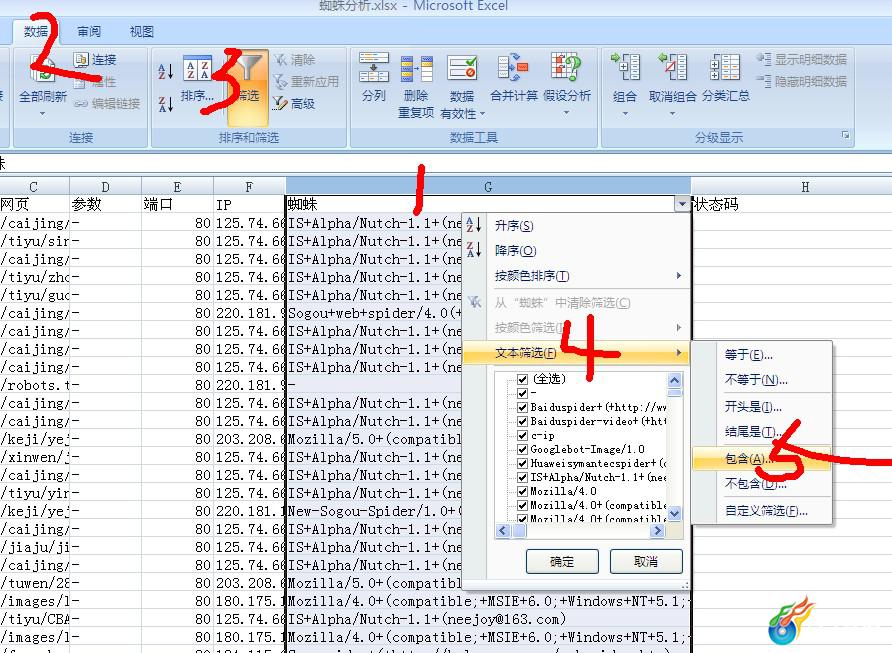The width and height of the screenshot is (892, 653).
Task: Switch to the 视图 tab
Action: pos(141,31)
